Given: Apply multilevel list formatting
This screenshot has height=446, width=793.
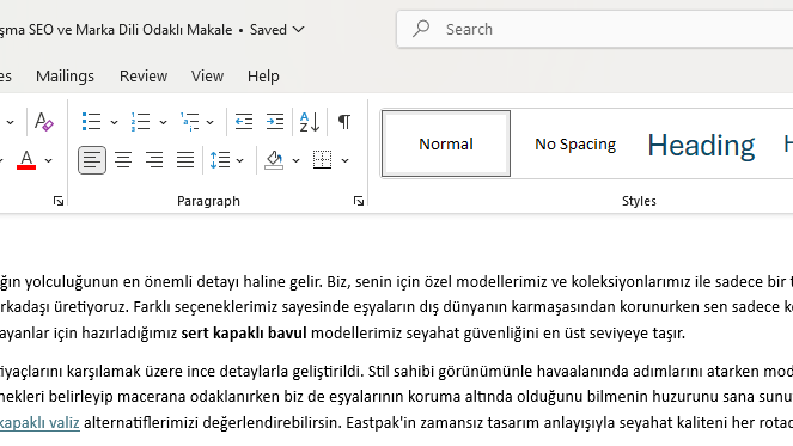Looking at the screenshot, I should [x=190, y=122].
